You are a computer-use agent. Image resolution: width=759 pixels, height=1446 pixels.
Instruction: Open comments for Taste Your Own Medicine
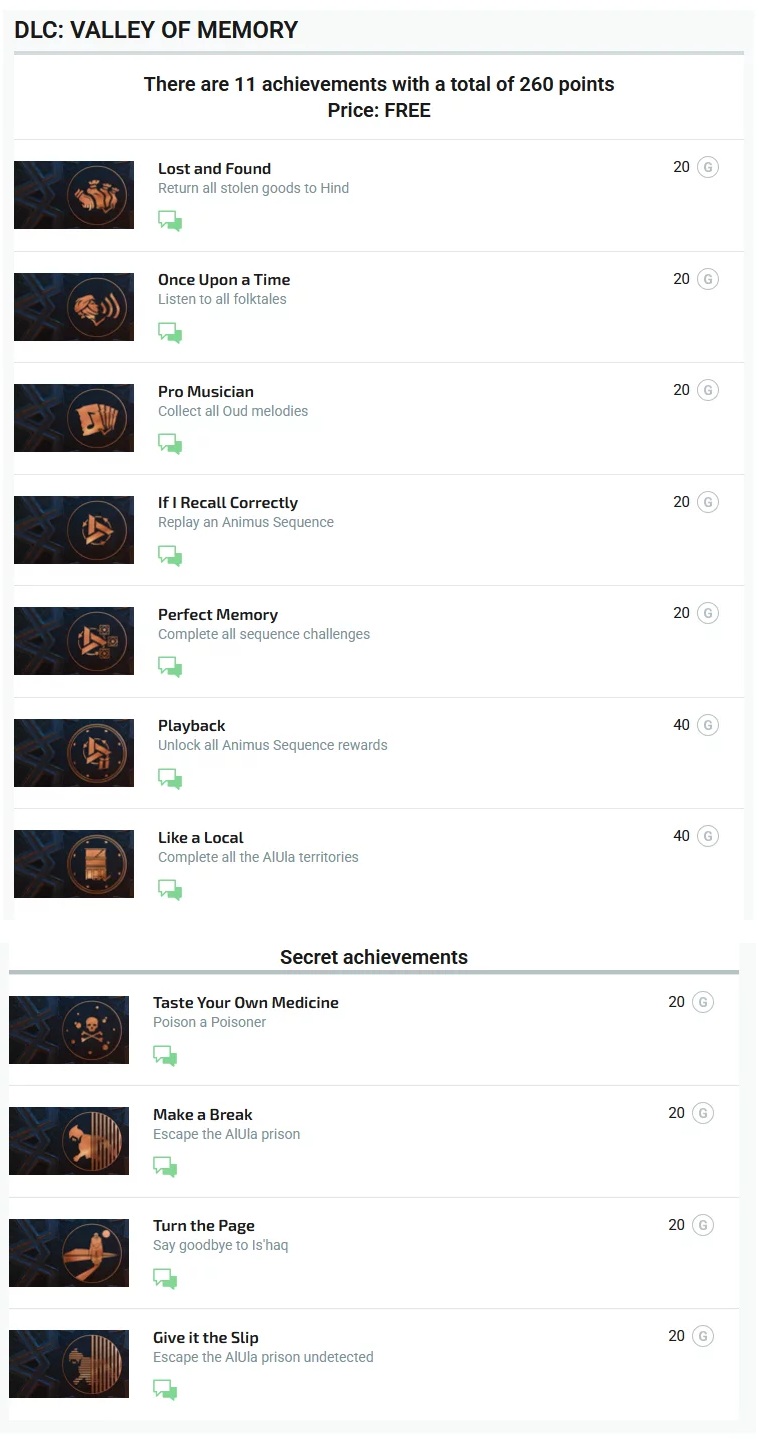[165, 1055]
